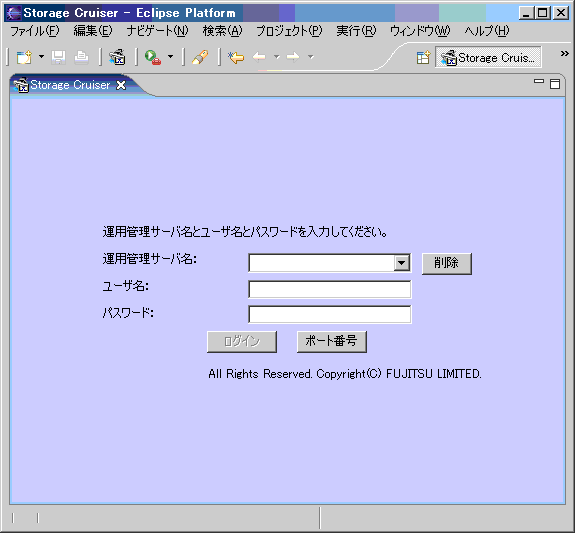Click the Run external tools icon
Viewport: 575px width, 533px height.
(153, 57)
